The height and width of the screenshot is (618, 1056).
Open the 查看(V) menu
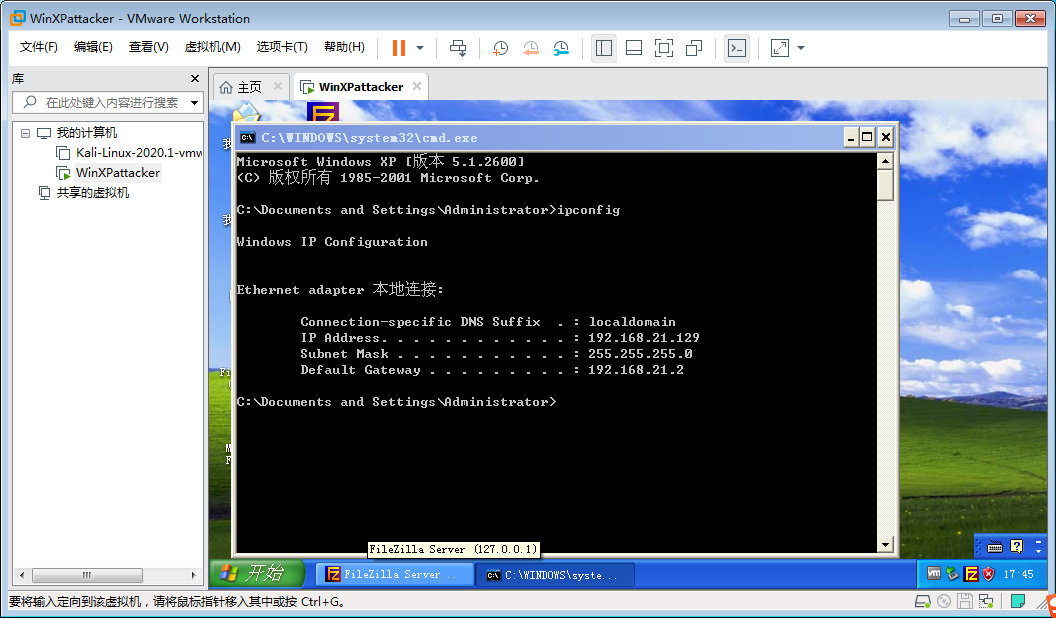click(x=148, y=47)
